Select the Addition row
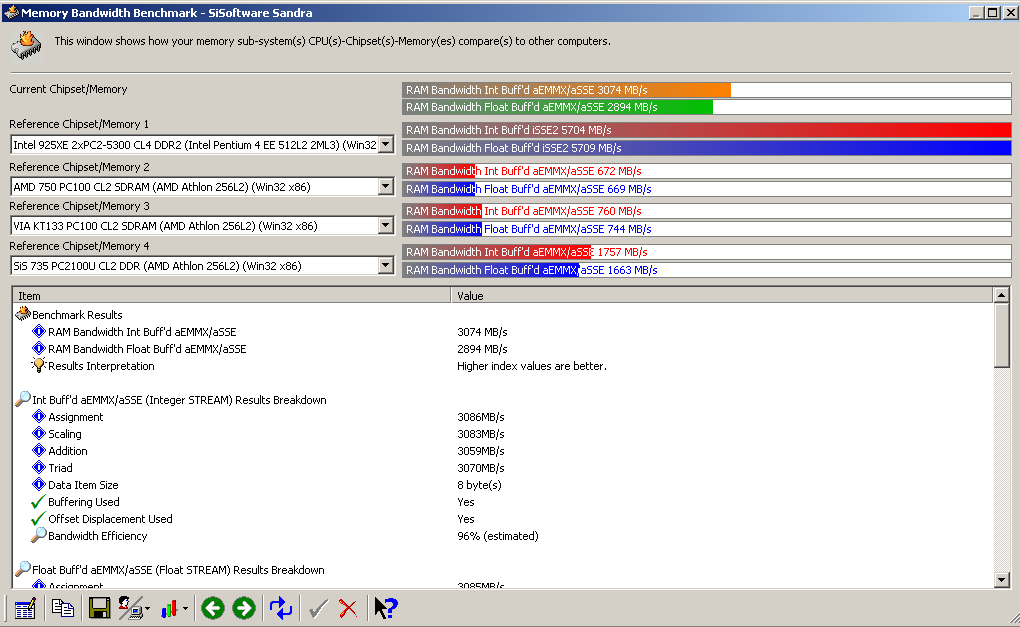Image resolution: width=1020 pixels, height=627 pixels. (503, 451)
